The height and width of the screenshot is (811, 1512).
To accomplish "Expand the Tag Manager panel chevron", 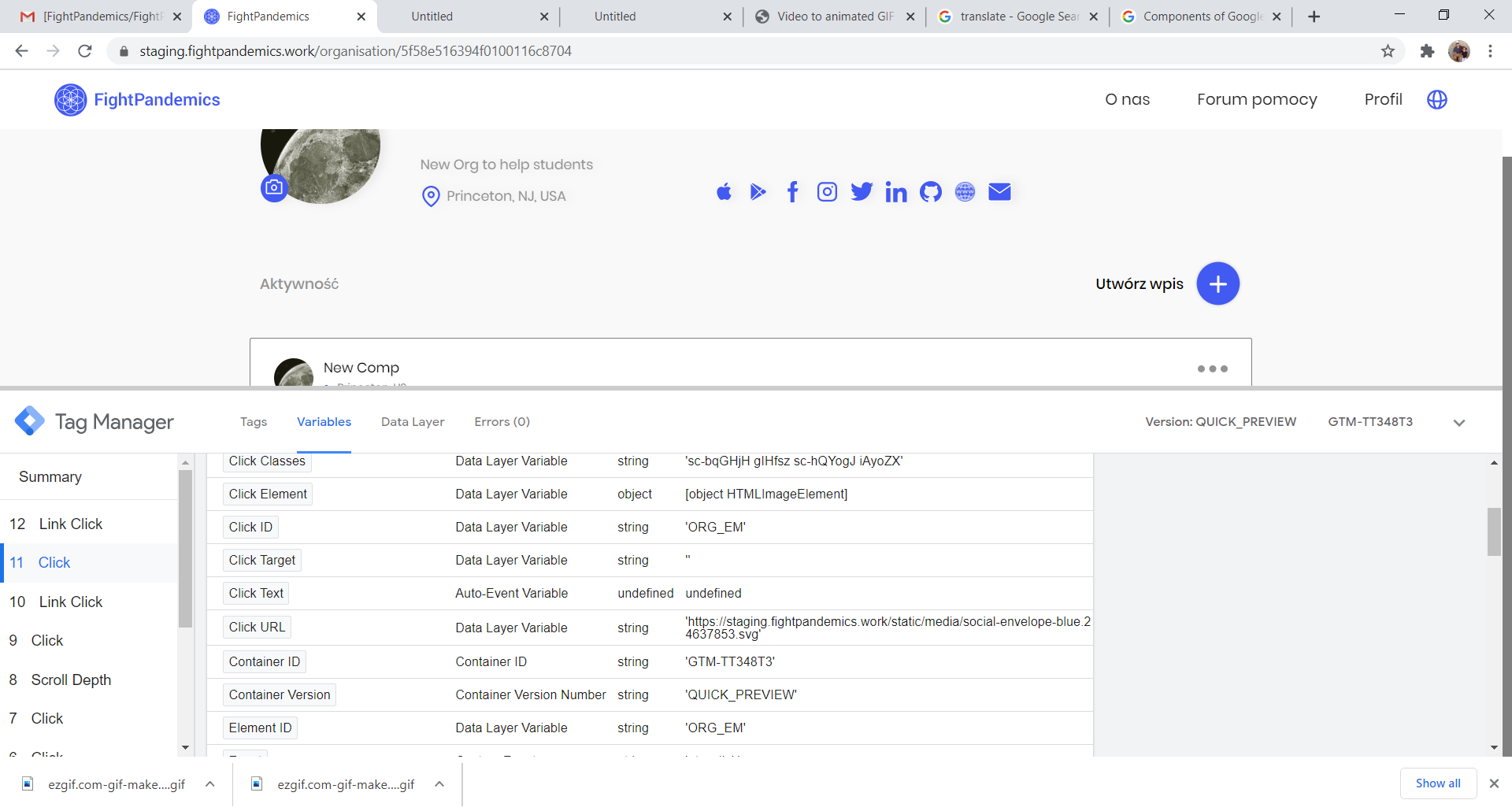I will tap(1459, 423).
